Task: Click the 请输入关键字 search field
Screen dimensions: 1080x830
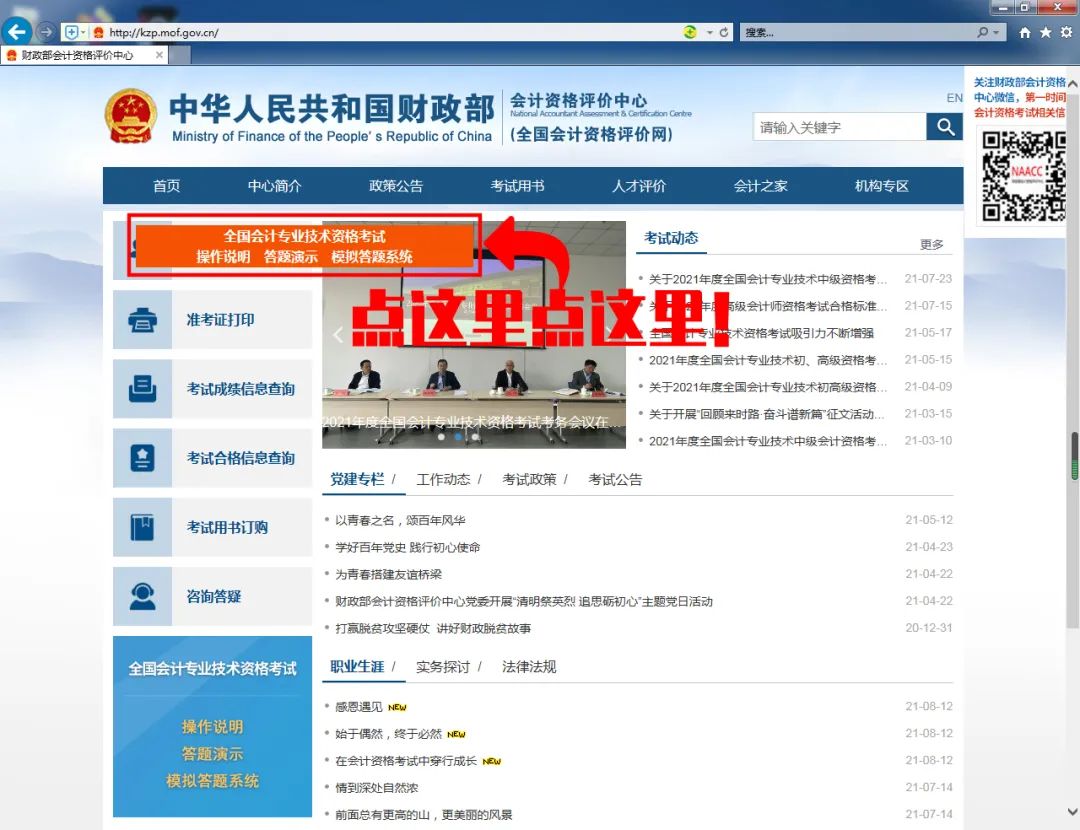Action: (840, 127)
